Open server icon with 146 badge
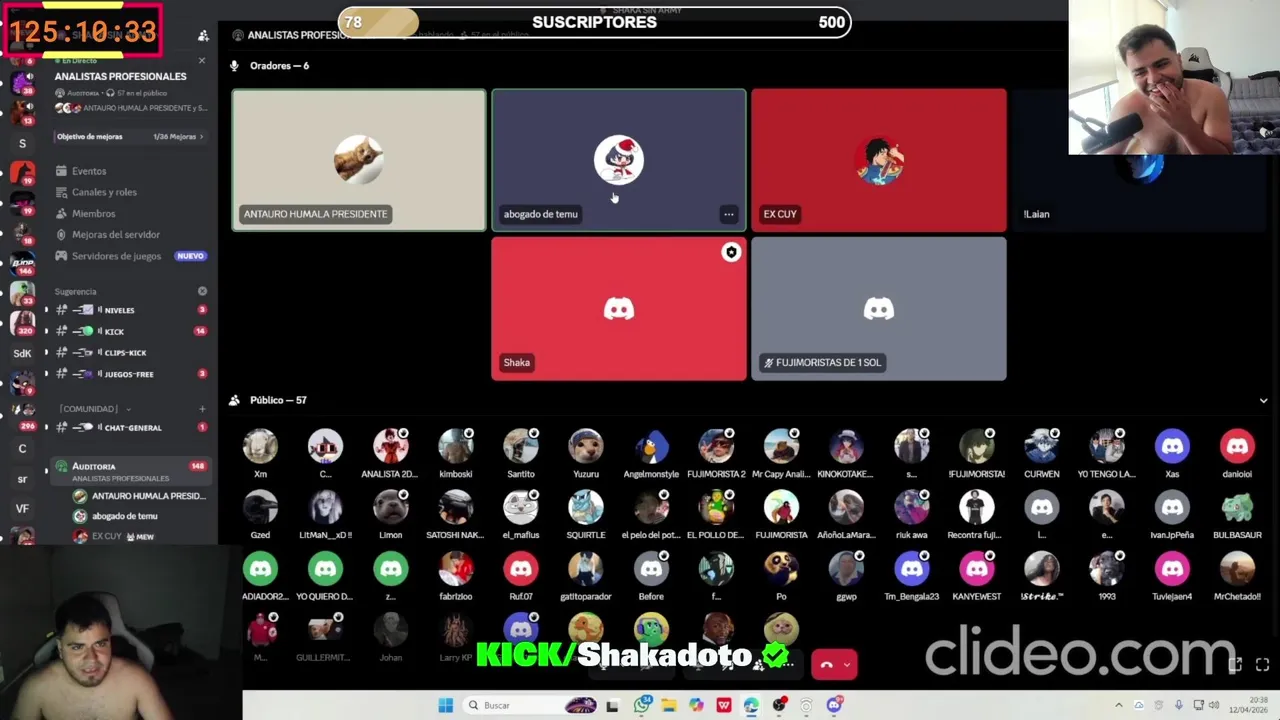1280x720 pixels. [x=22, y=264]
